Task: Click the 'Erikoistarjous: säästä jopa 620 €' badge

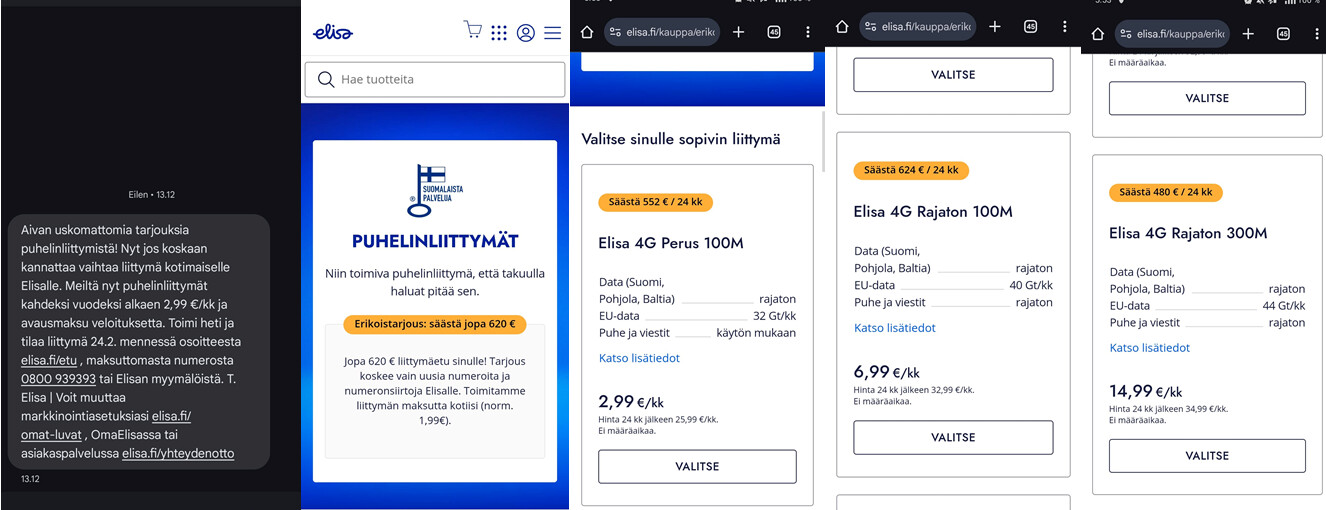Action: (x=434, y=324)
